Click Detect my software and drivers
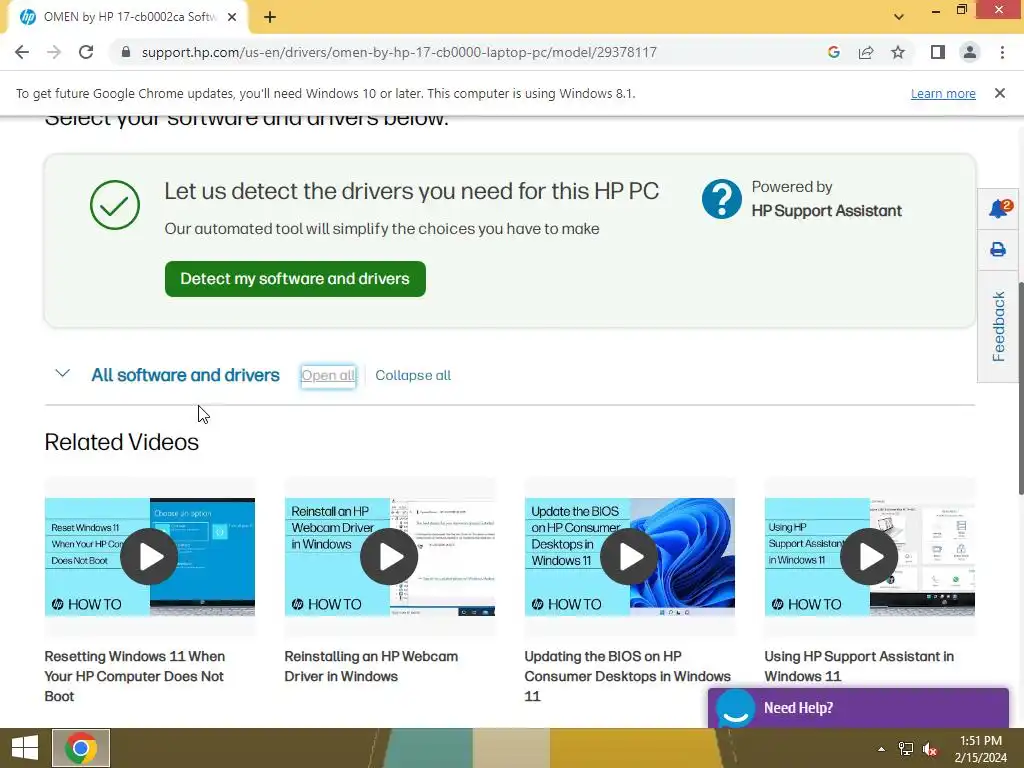1024x768 pixels. coord(295,279)
